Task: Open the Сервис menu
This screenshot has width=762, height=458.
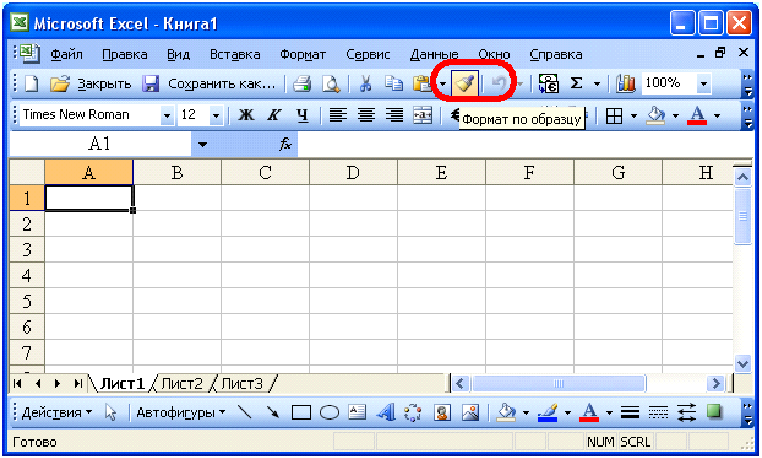Action: coord(368,54)
